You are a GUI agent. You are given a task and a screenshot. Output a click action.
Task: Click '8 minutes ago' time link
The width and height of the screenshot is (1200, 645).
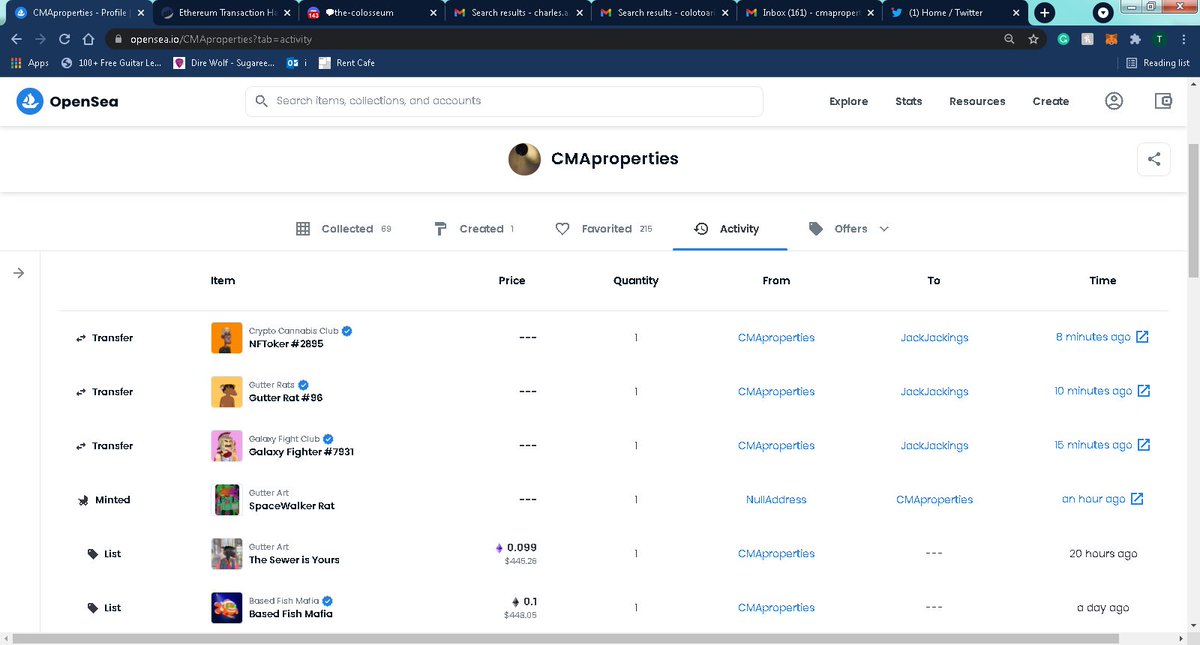click(1093, 337)
